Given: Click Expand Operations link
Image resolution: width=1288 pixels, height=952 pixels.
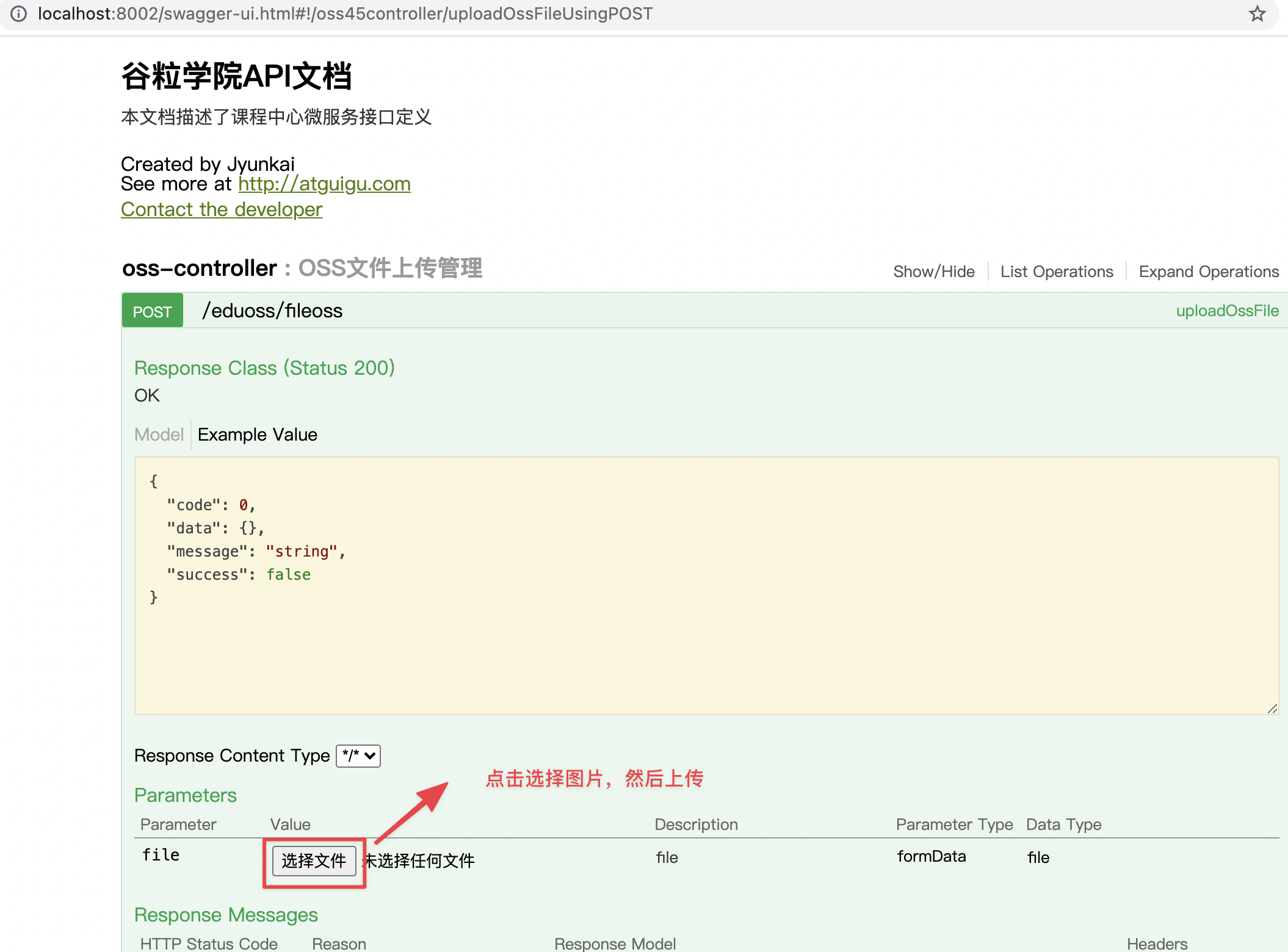Looking at the screenshot, I should 1208,272.
